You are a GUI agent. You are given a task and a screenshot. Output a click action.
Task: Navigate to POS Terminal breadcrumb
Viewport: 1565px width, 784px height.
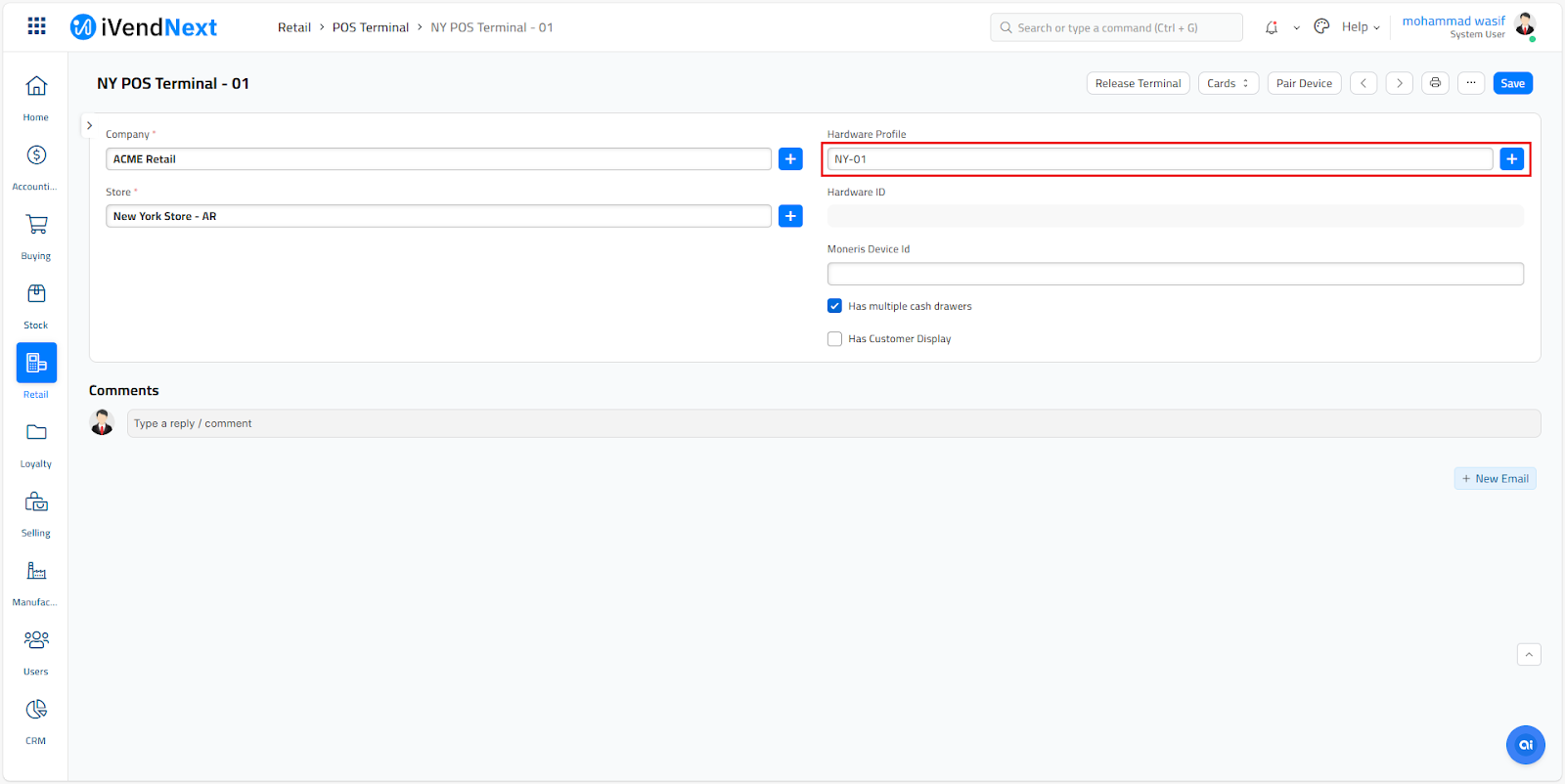coord(371,27)
